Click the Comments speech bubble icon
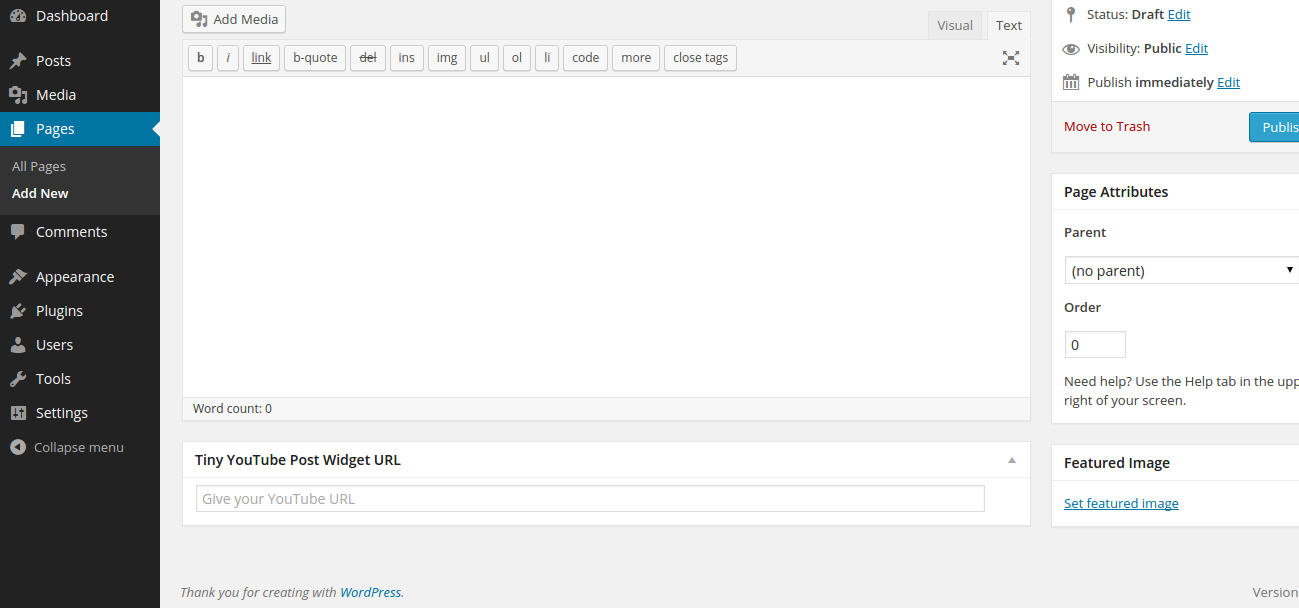Screen dimensions: 1299x608 click(18, 232)
